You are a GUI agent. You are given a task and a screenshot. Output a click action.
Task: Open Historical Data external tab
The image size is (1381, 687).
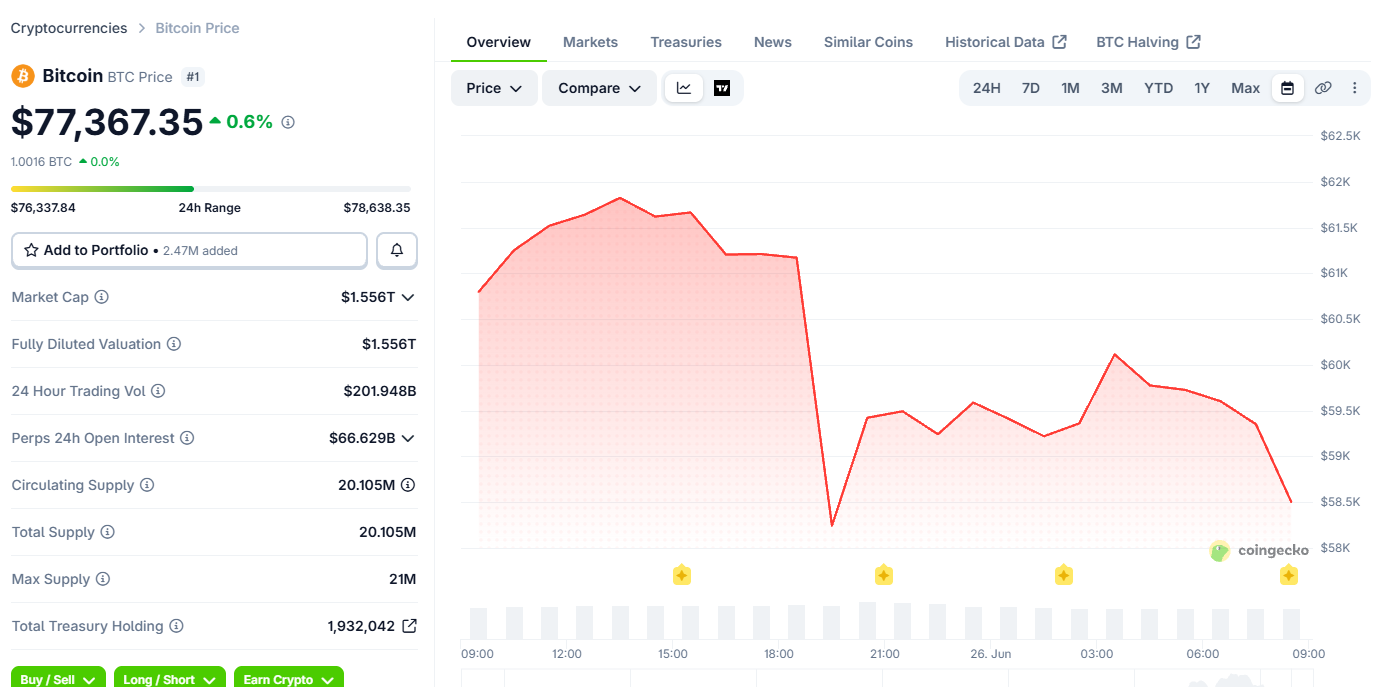tap(1006, 42)
